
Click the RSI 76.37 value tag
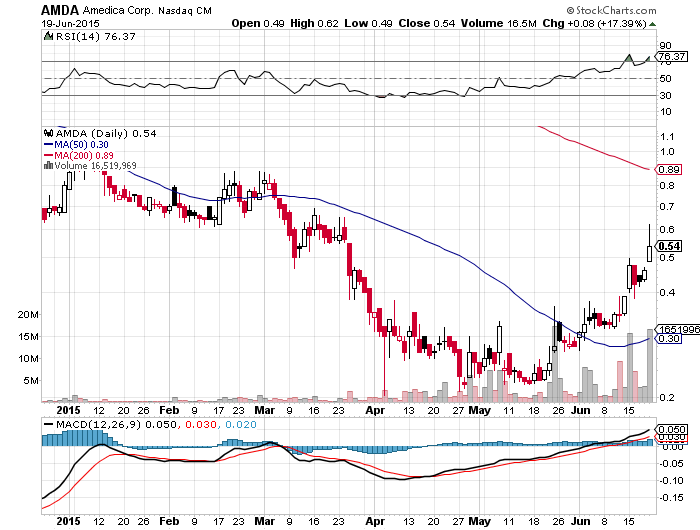point(671,57)
